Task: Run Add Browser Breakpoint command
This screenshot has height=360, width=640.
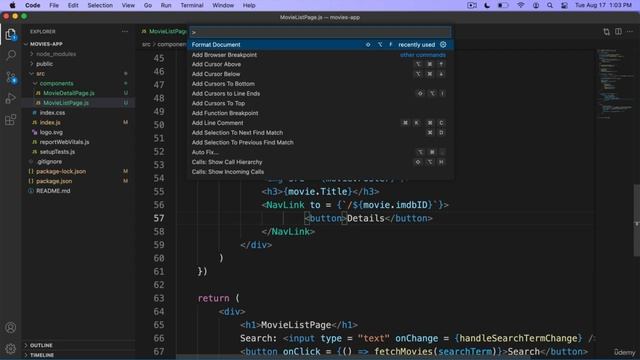Action: tap(320, 55)
